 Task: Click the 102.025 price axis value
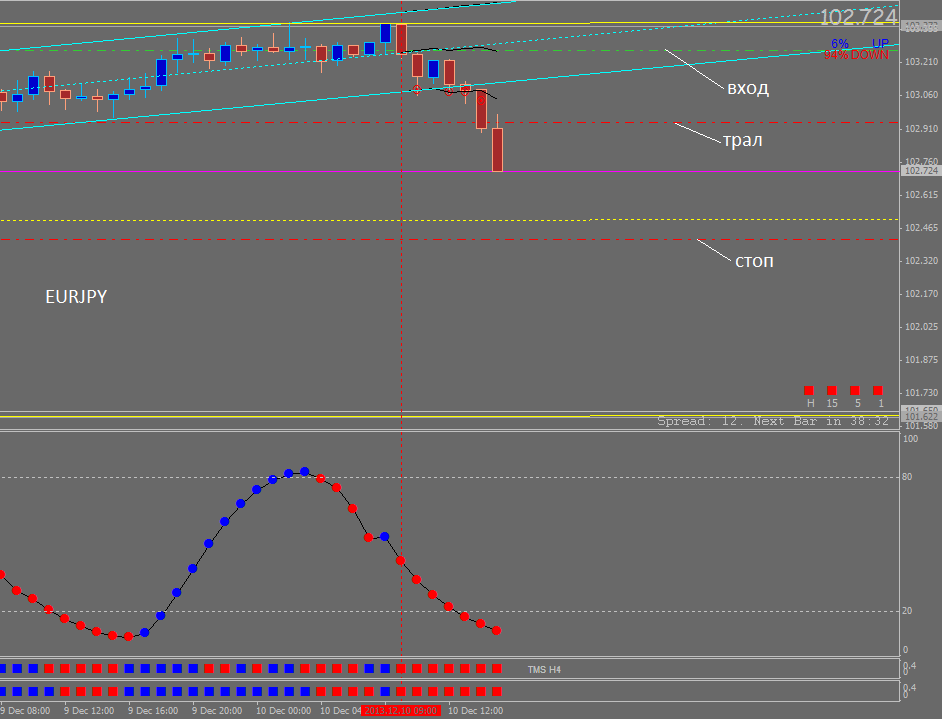922,327
